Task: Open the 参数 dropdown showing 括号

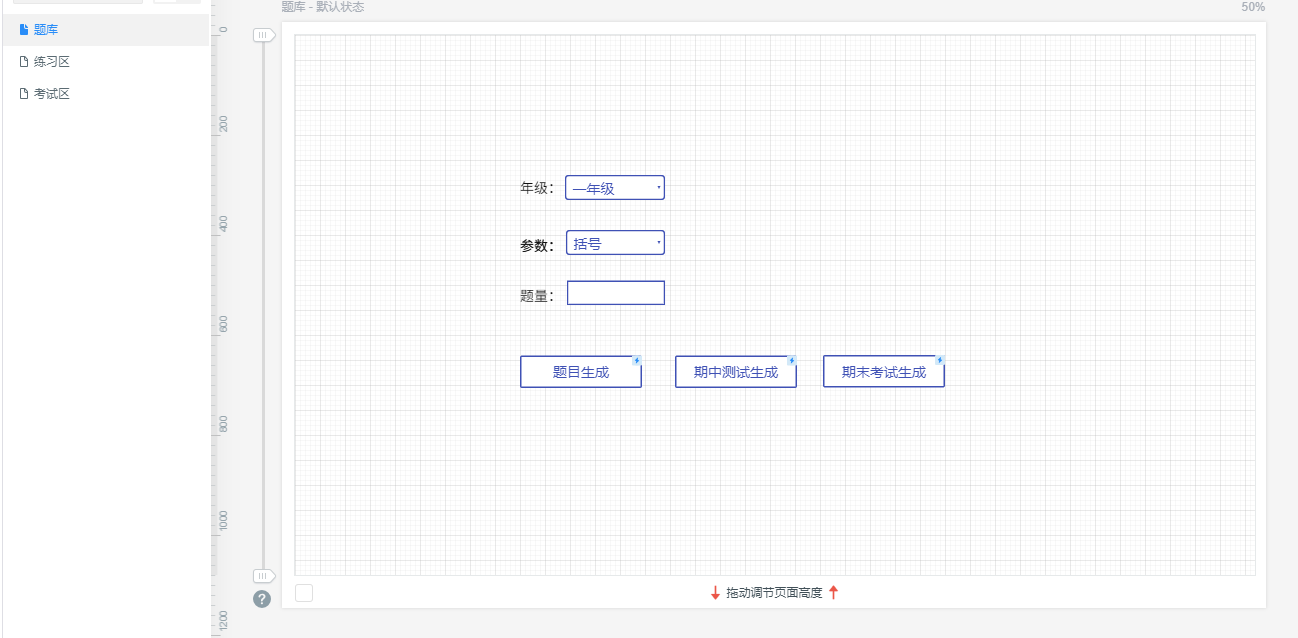Action: click(615, 243)
